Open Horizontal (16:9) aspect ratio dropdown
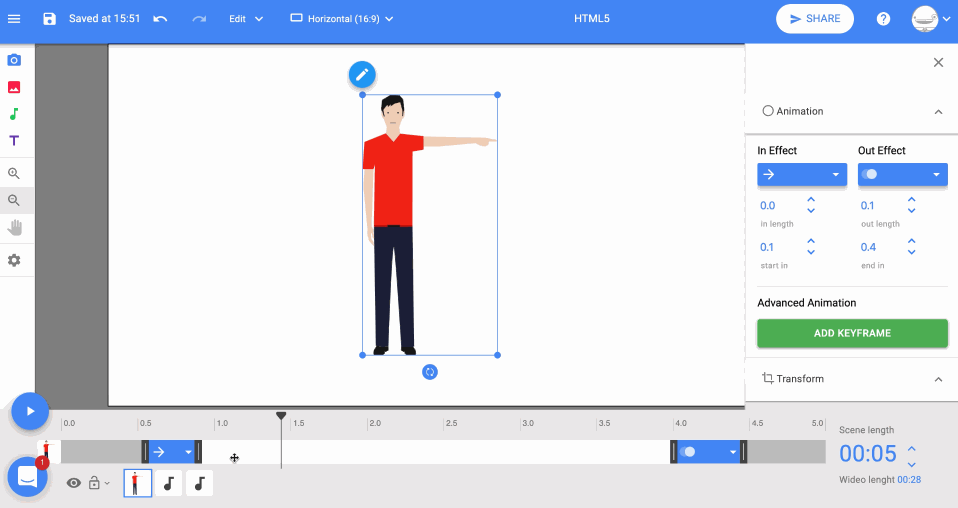The height and width of the screenshot is (508, 958). 342,19
